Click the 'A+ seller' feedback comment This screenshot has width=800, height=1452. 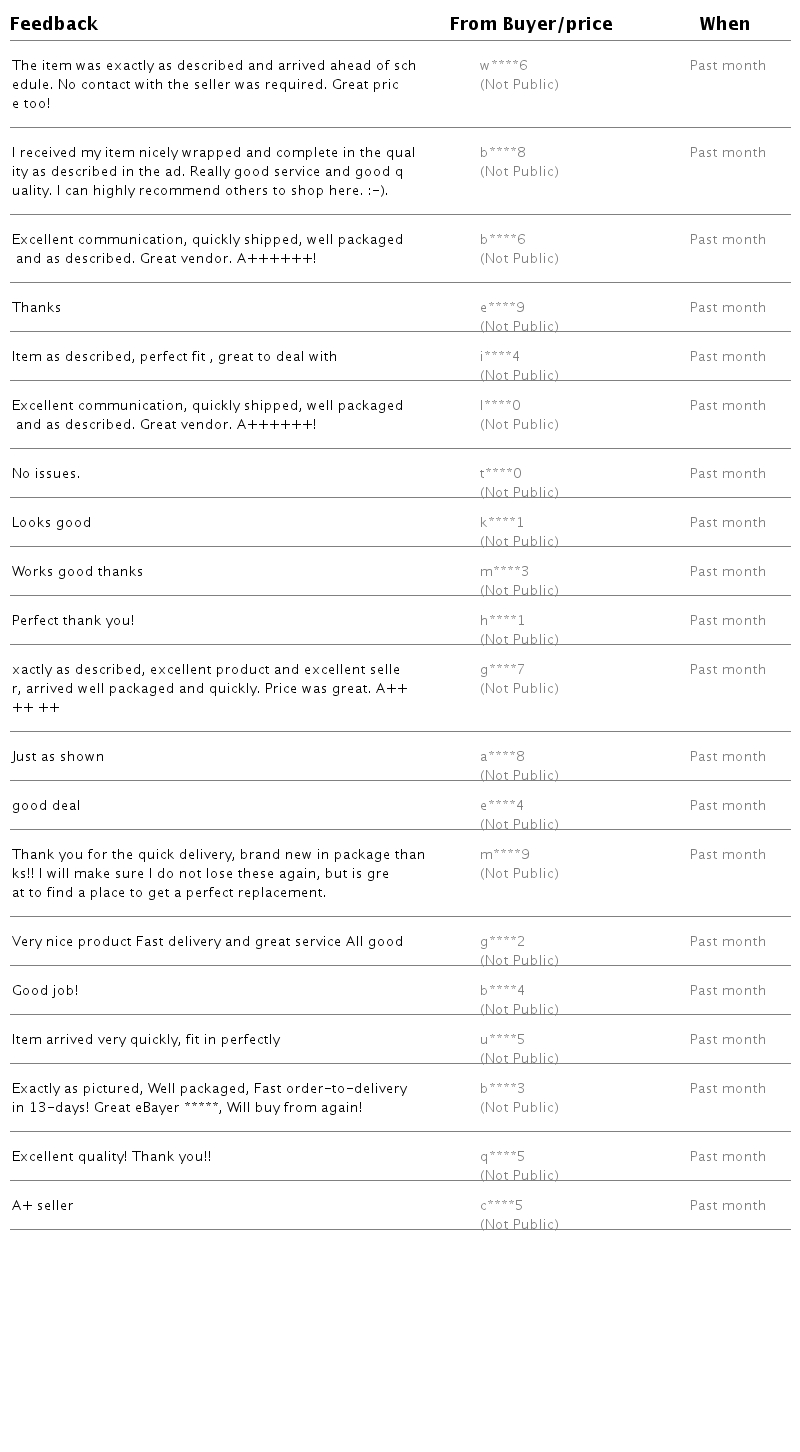[x=43, y=1206]
